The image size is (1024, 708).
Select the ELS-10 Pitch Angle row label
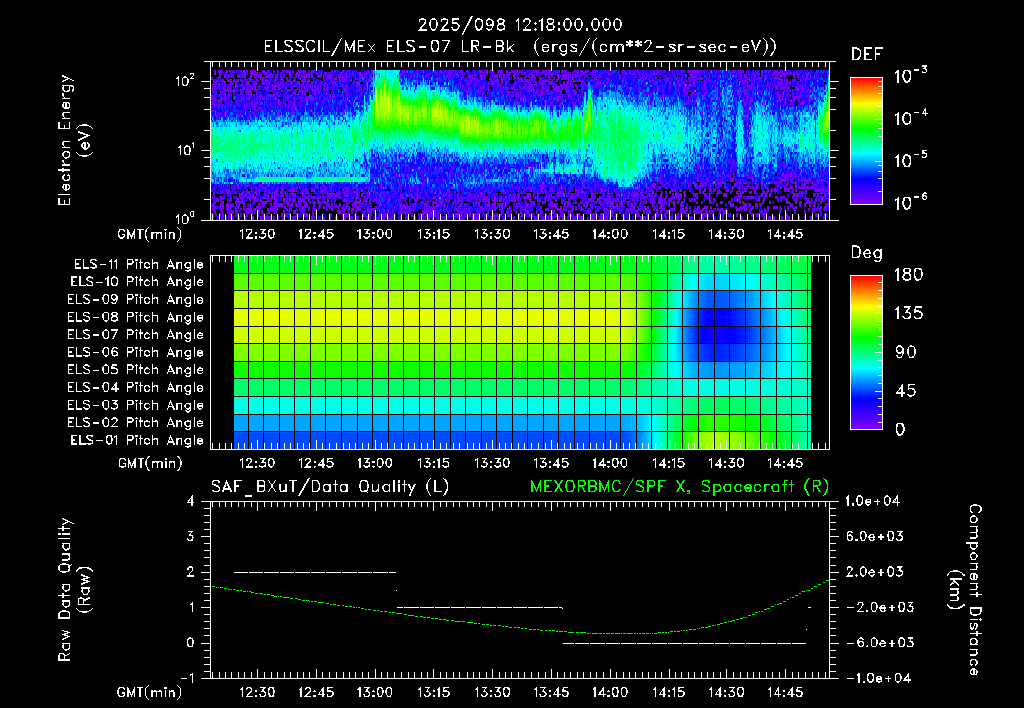click(x=137, y=282)
